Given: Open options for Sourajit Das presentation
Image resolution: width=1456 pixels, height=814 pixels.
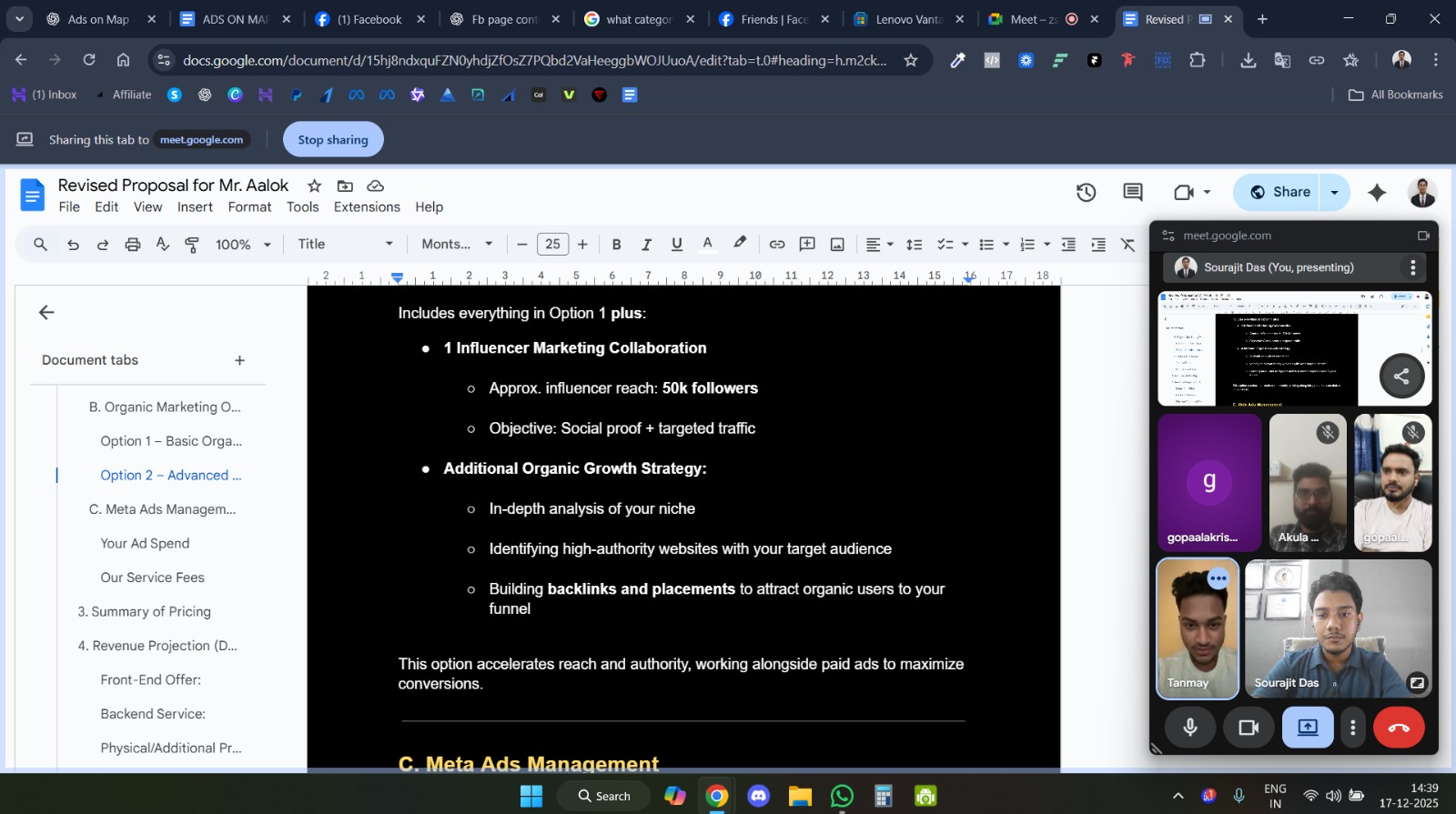Looking at the screenshot, I should coord(1412,267).
